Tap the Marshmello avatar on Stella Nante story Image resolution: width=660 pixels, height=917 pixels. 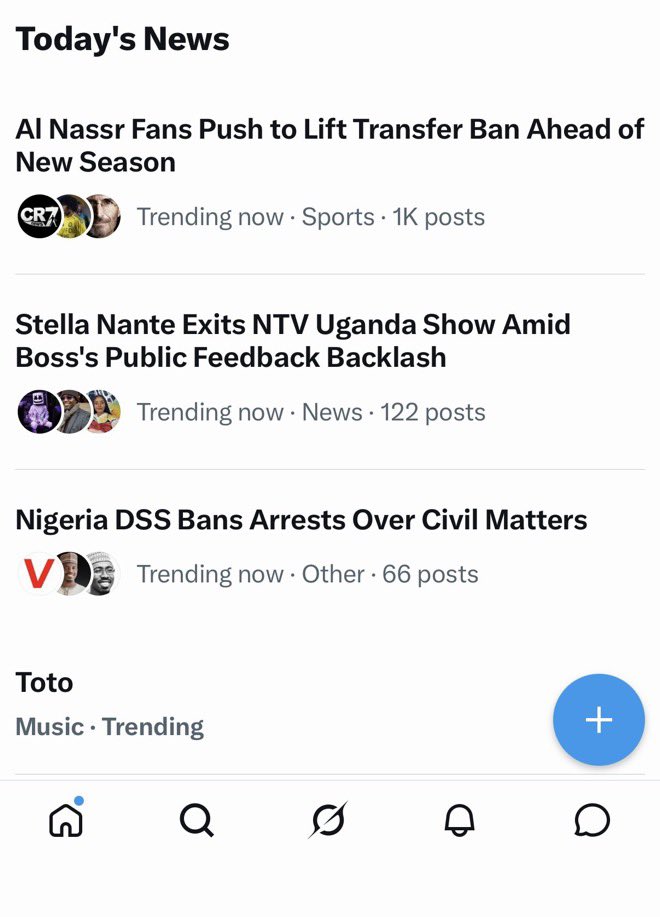39,412
